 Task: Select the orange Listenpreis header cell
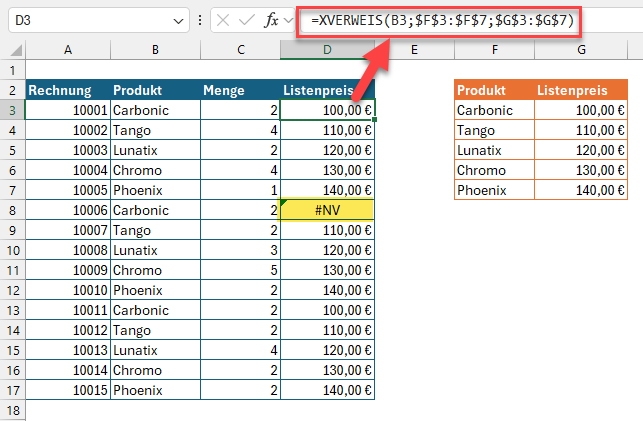tap(581, 90)
